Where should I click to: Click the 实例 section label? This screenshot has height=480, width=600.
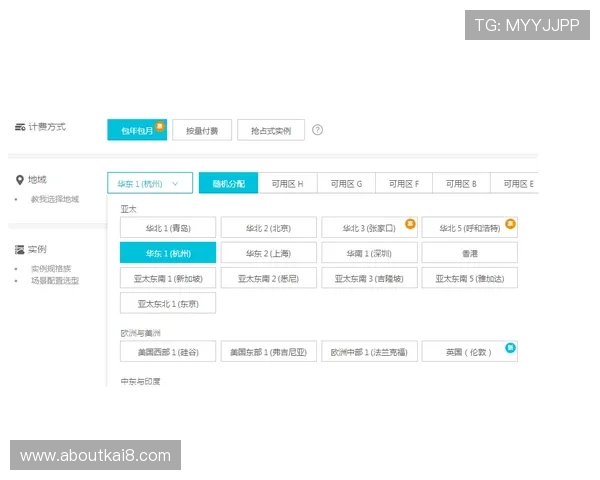pyautogui.click(x=37, y=249)
